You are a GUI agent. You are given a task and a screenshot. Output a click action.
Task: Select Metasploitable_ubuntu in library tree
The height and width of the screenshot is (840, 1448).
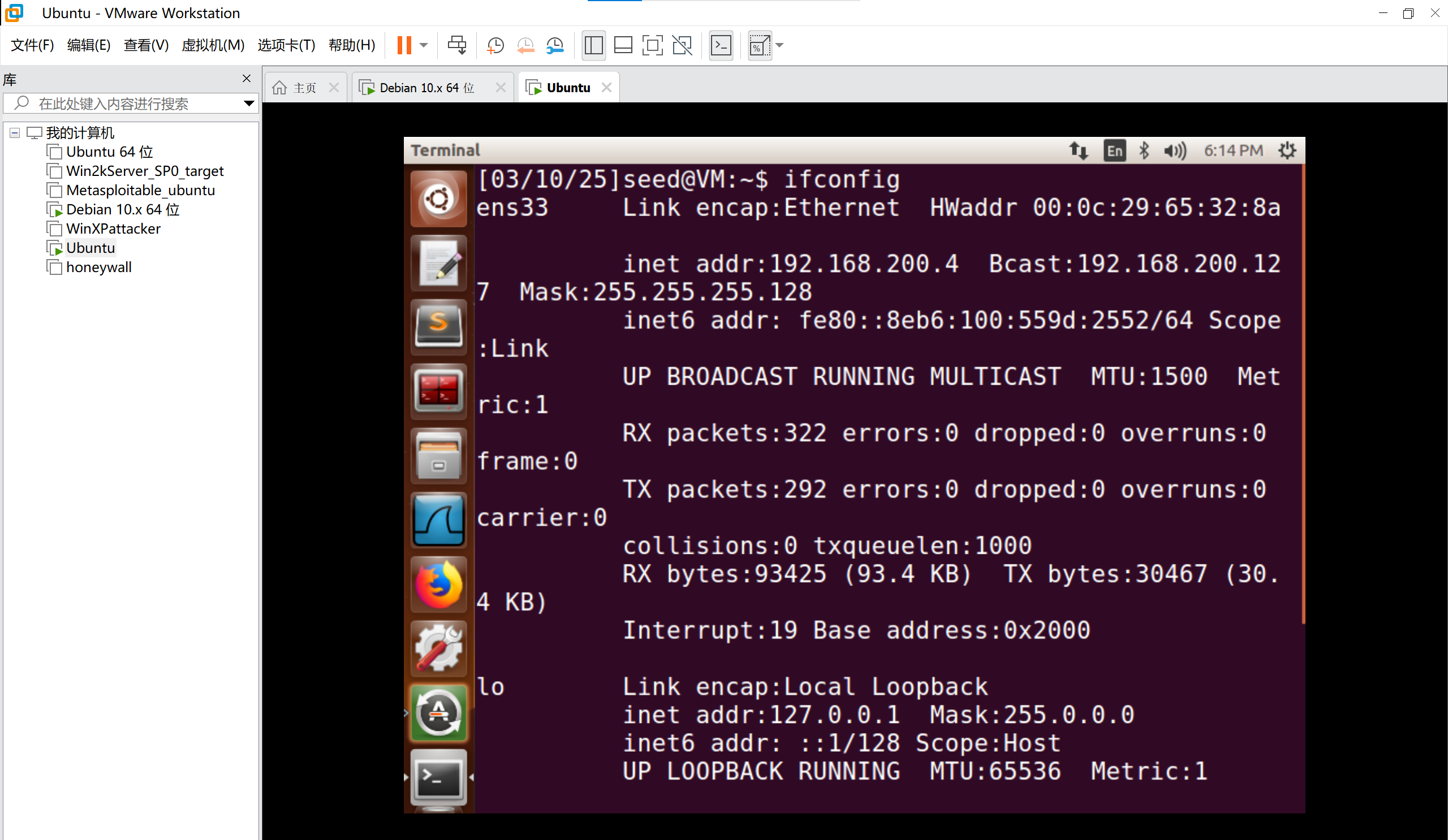coord(140,190)
